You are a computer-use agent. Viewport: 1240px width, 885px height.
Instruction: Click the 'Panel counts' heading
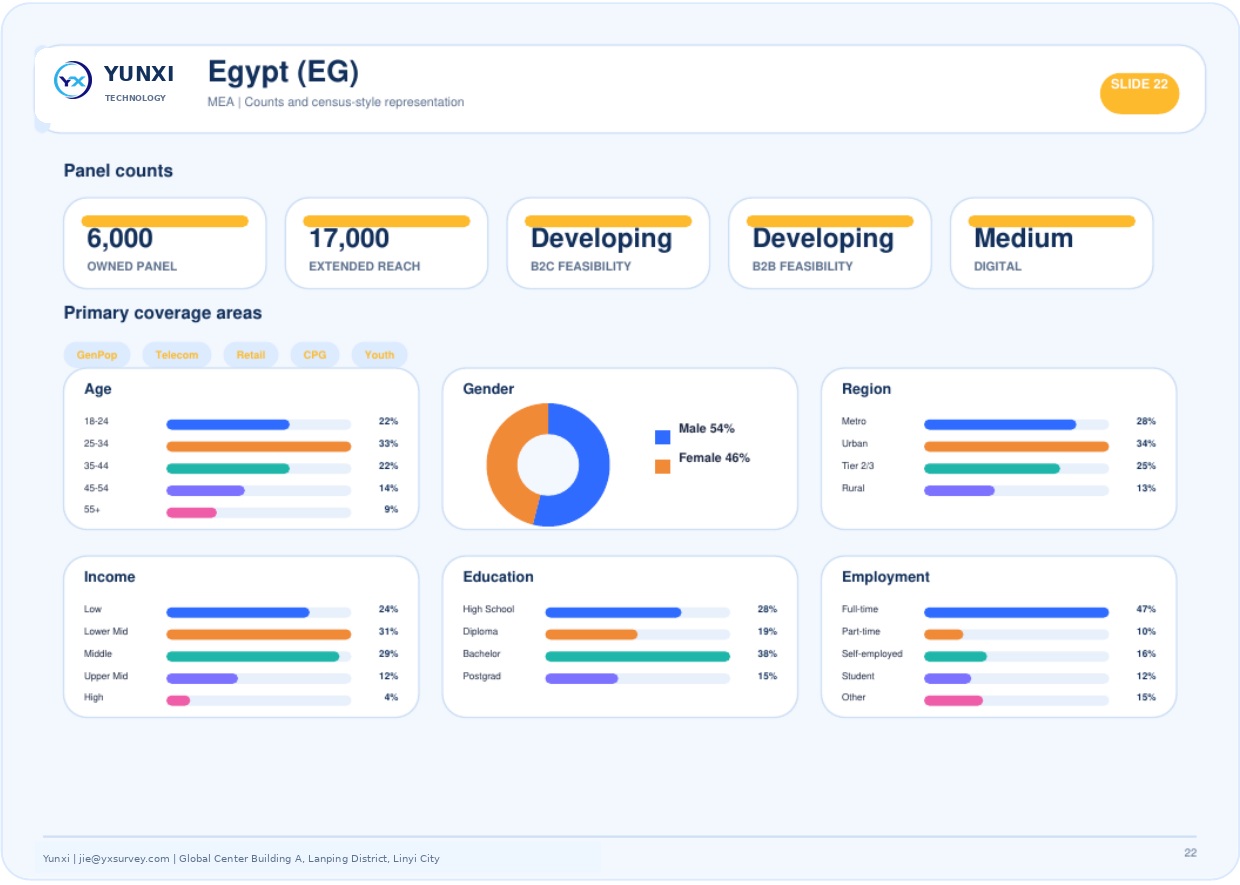pyautogui.click(x=118, y=171)
